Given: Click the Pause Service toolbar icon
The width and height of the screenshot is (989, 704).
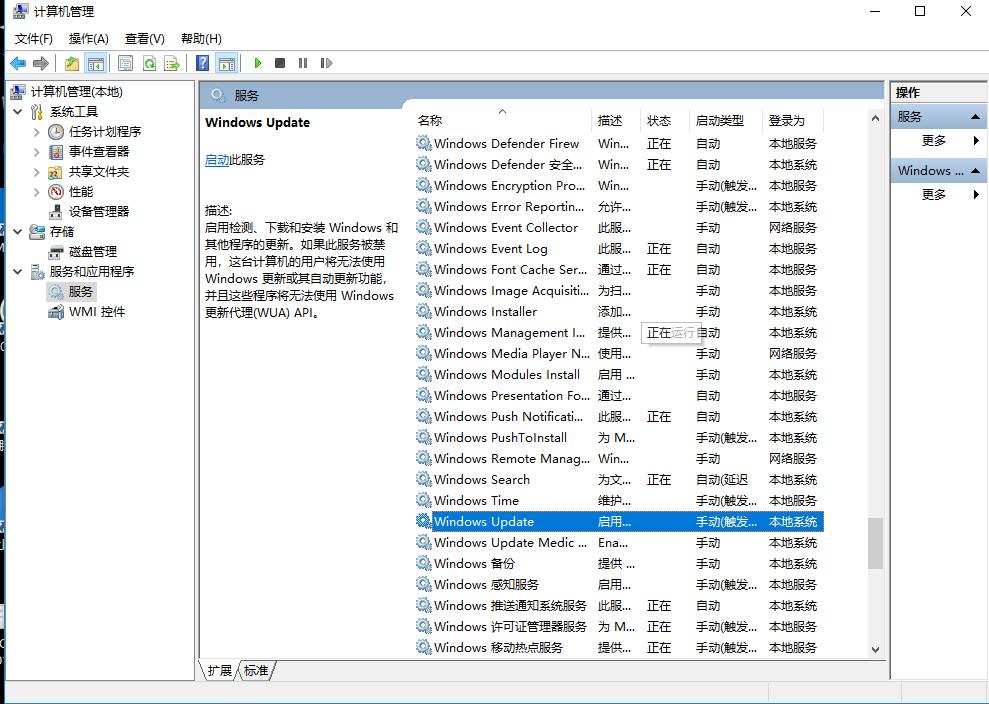Looking at the screenshot, I should (303, 63).
